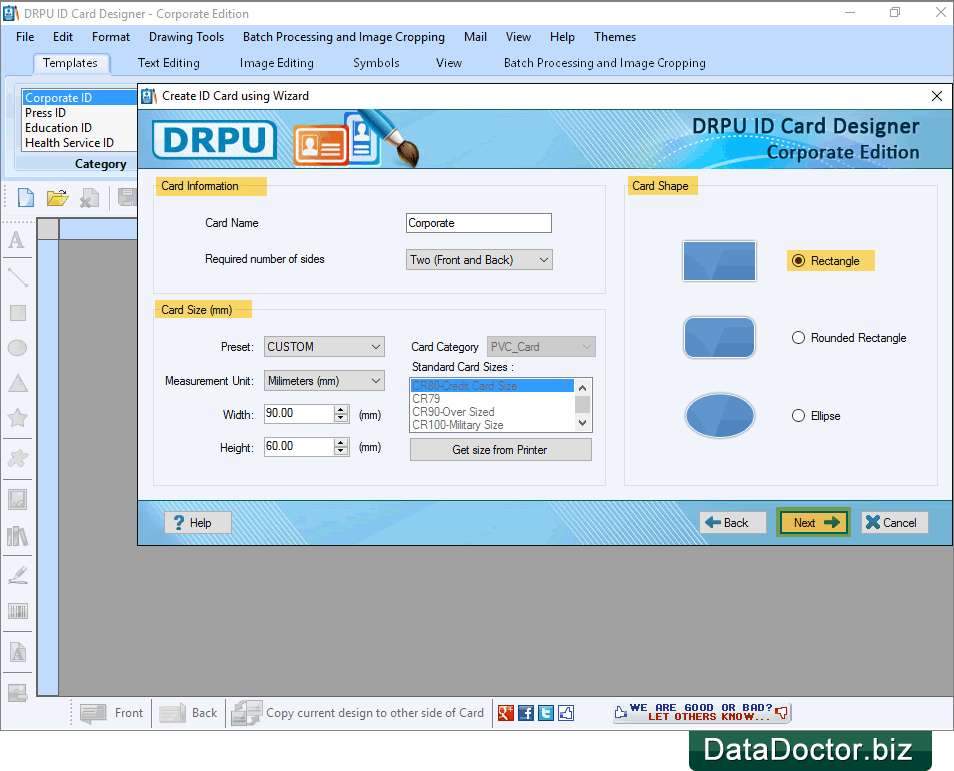Click the Cancel button
Viewport: 954px width, 771px height.
894,523
